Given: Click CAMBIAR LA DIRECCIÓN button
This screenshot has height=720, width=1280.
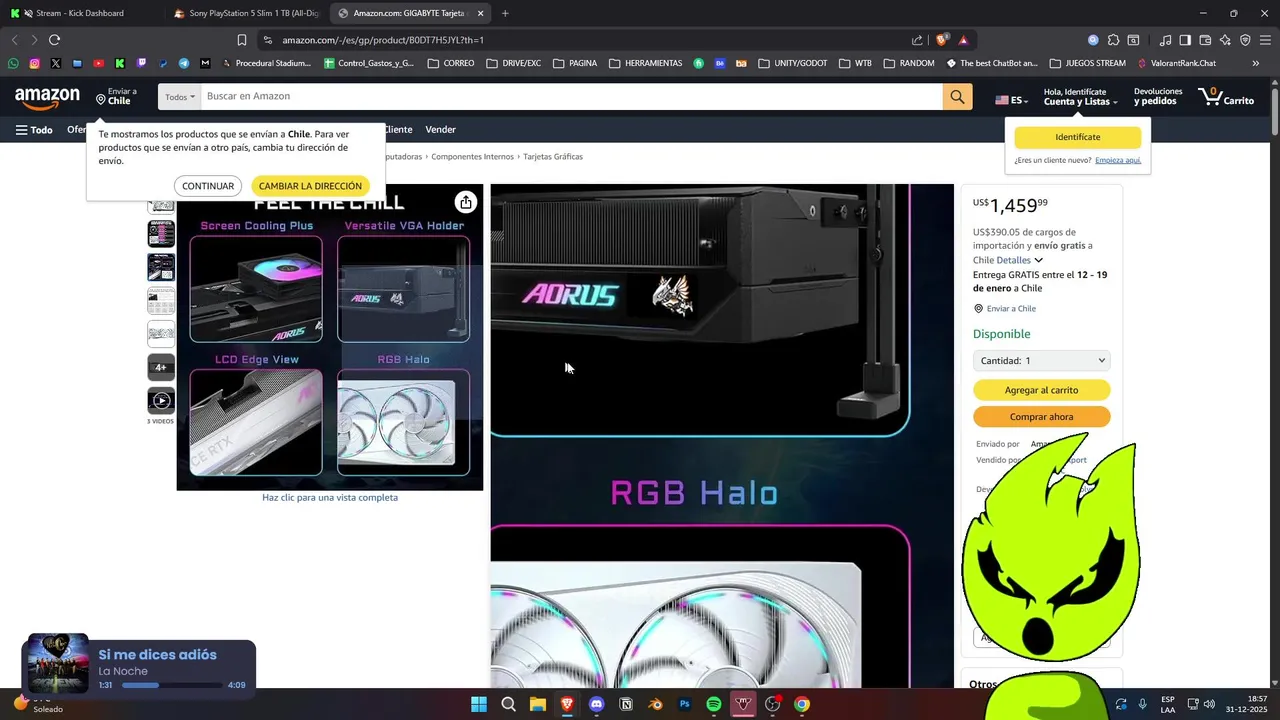Looking at the screenshot, I should tap(310, 186).
